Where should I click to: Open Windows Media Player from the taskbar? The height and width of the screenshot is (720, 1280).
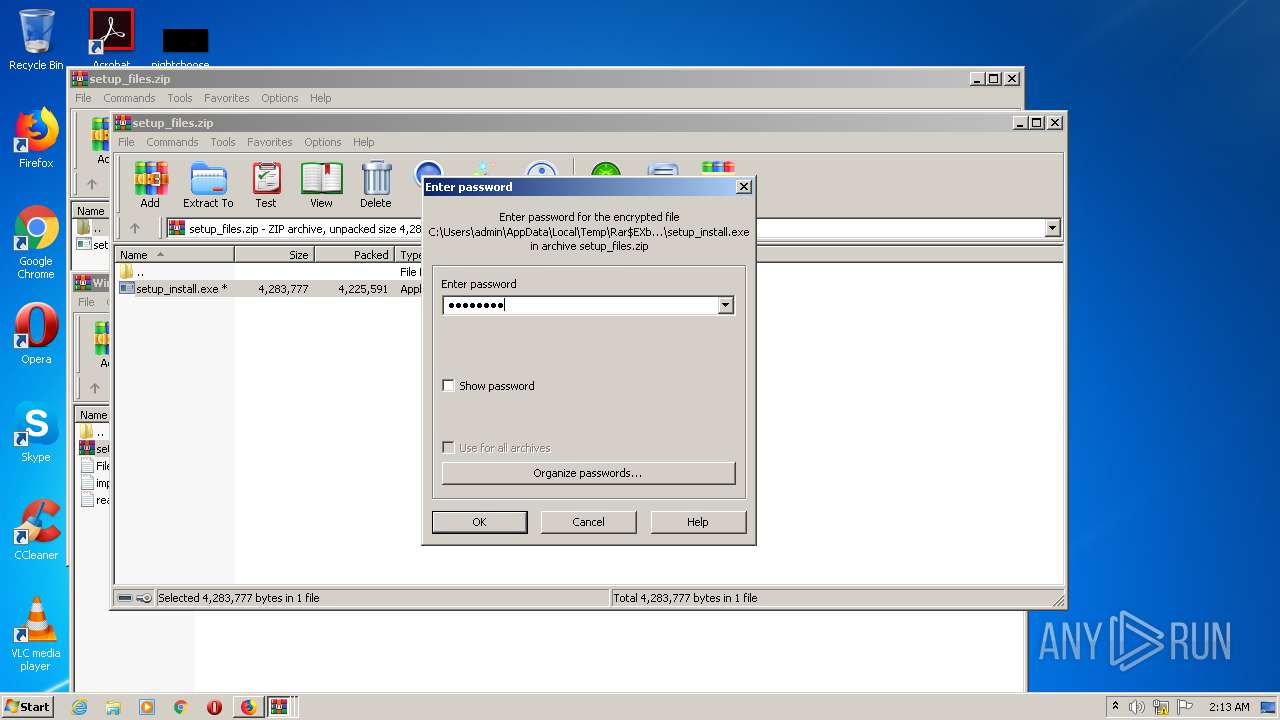[x=147, y=707]
